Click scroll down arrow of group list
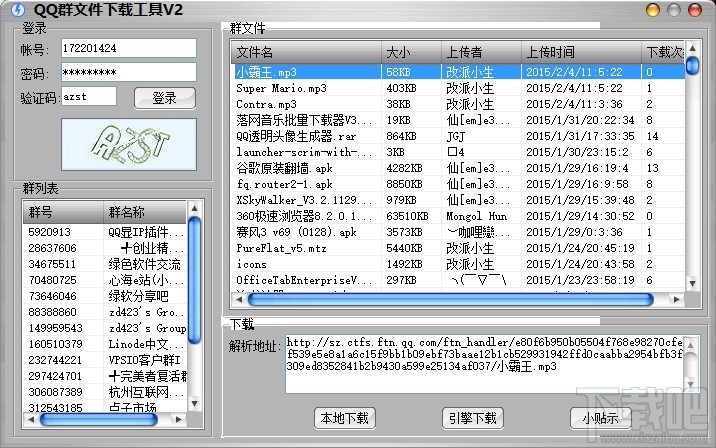The height and width of the screenshot is (448, 716). [195, 404]
